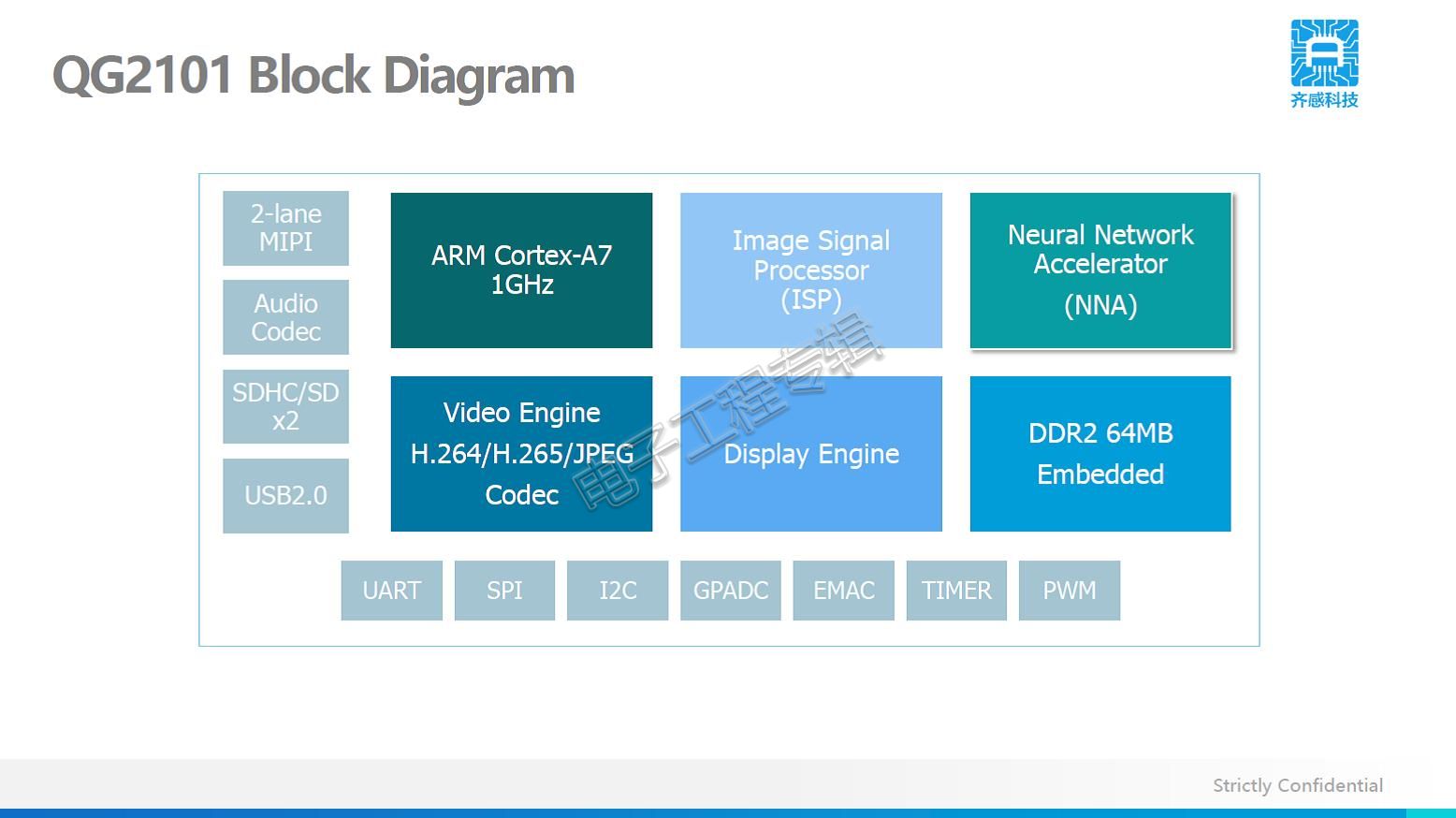Select the EMAC peripheral block
This screenshot has height=818, width=1456.
[x=844, y=591]
